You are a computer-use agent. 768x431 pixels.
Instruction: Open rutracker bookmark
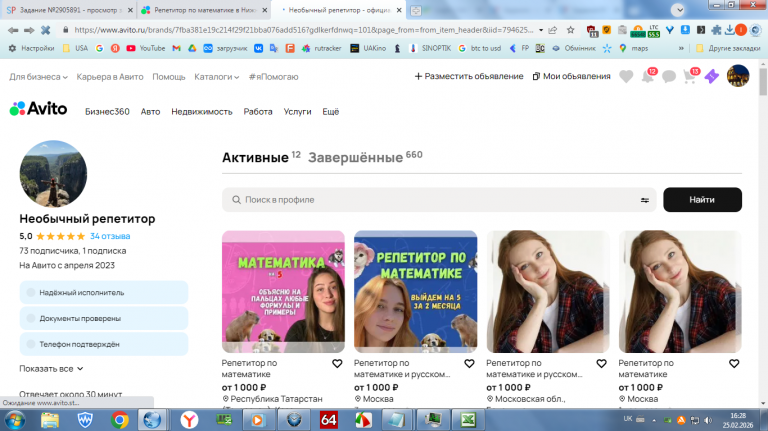(321, 48)
